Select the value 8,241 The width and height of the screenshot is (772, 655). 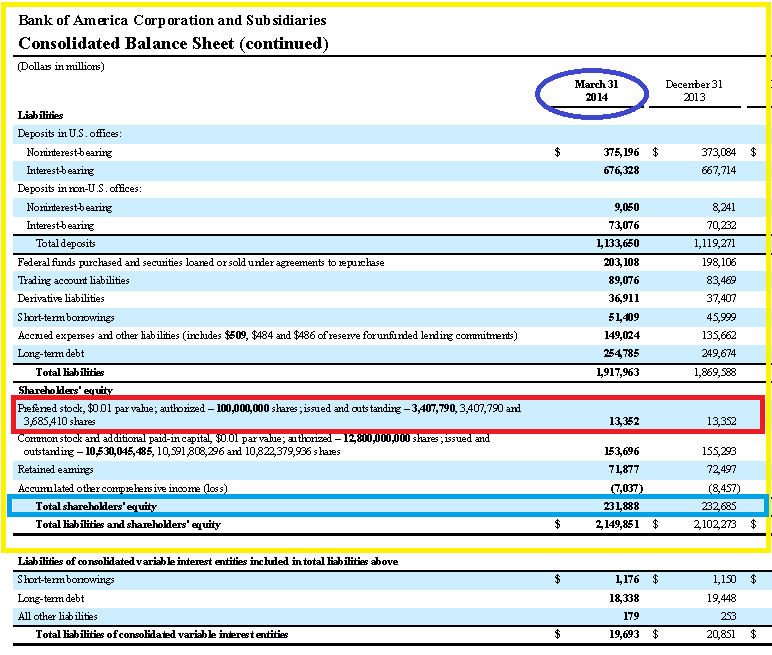(724, 207)
